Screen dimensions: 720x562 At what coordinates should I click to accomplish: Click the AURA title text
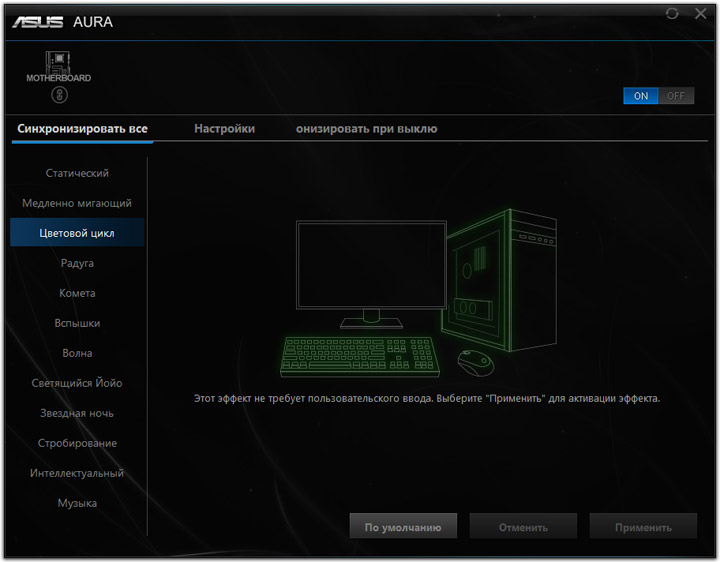pyautogui.click(x=93, y=22)
